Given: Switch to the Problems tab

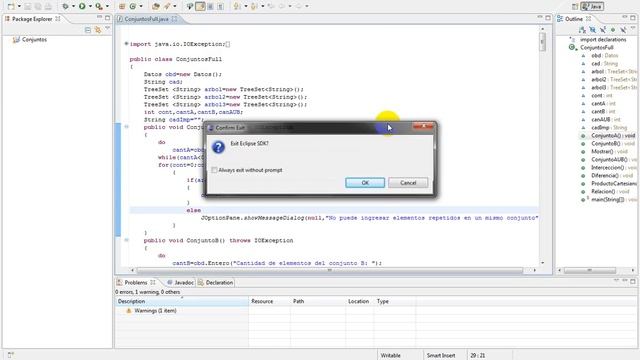Looking at the screenshot, I should pyautogui.click(x=136, y=282).
